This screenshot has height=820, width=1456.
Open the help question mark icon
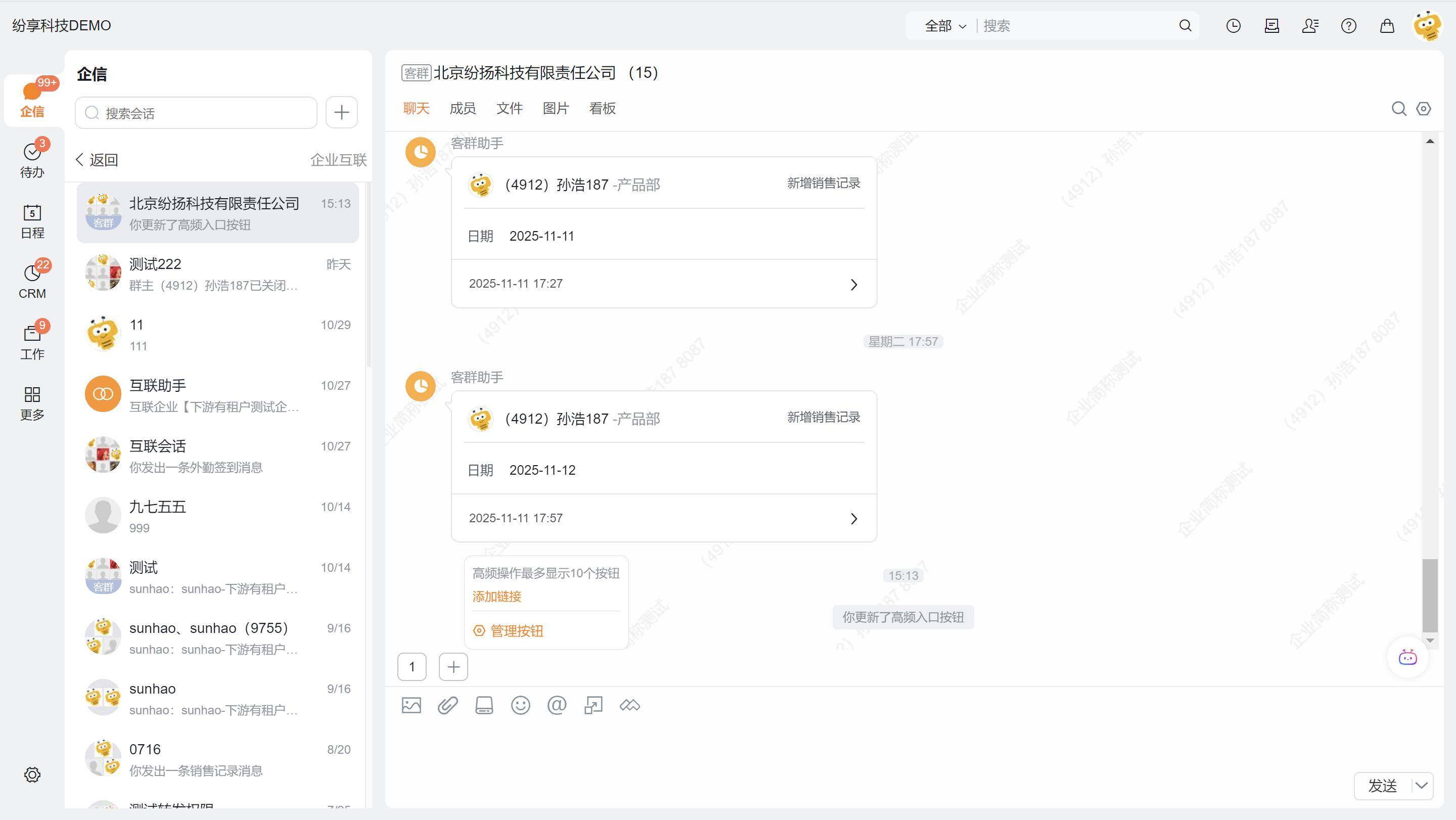pos(1349,25)
